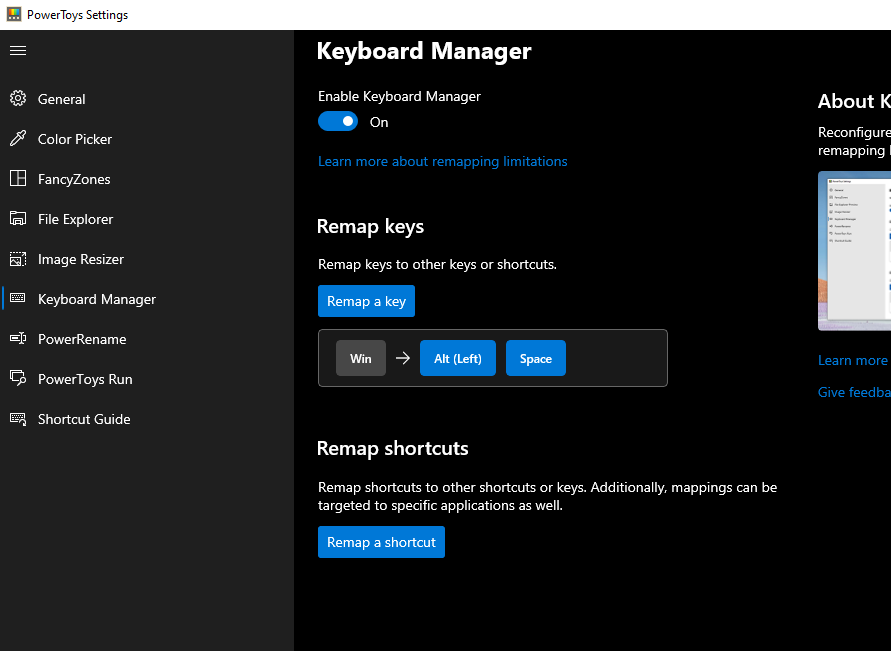891x651 pixels.
Task: Go to Shortcut Guide page
Action: click(x=147, y=419)
